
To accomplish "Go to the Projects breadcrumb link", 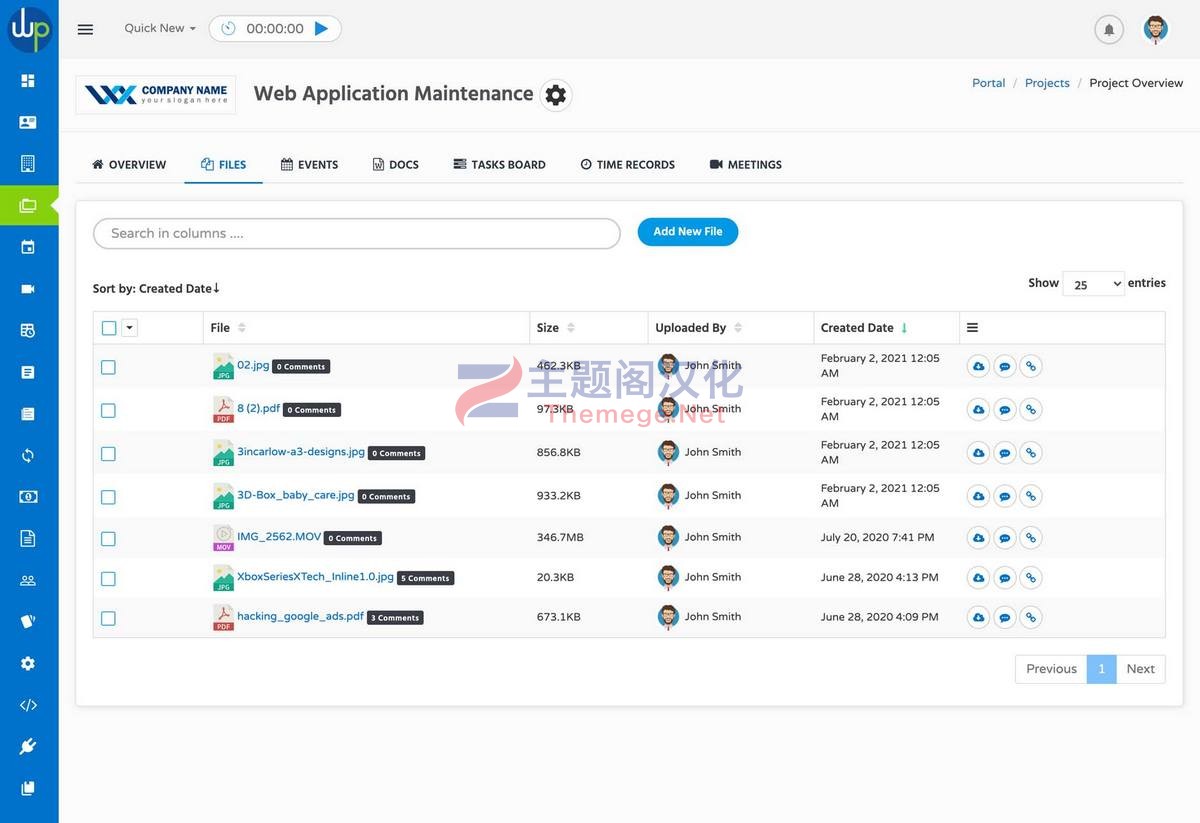I will [x=1047, y=83].
